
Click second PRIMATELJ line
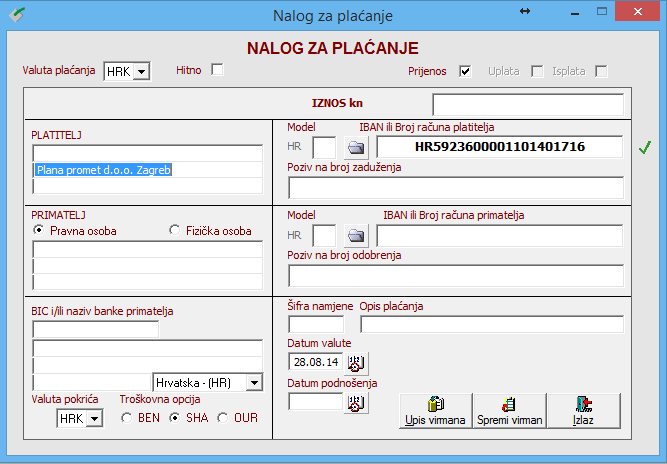pos(148,265)
